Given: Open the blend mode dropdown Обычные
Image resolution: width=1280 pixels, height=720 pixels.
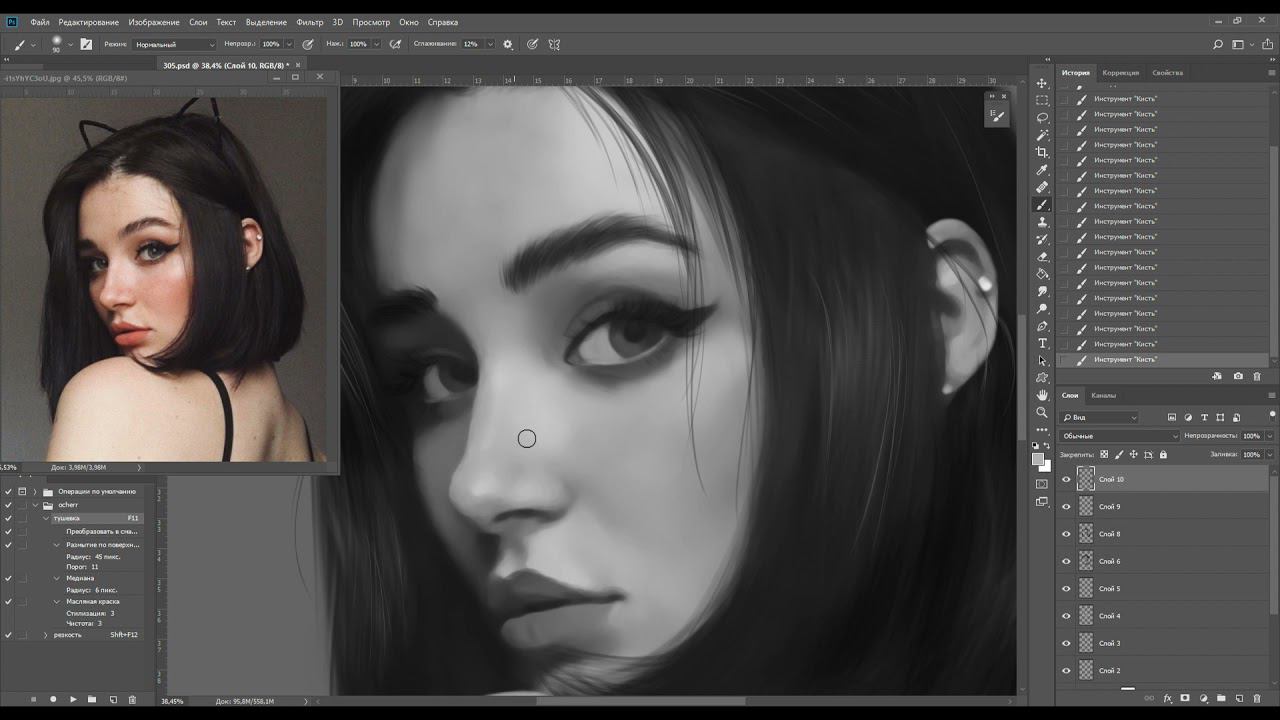Looking at the screenshot, I should [1120, 436].
